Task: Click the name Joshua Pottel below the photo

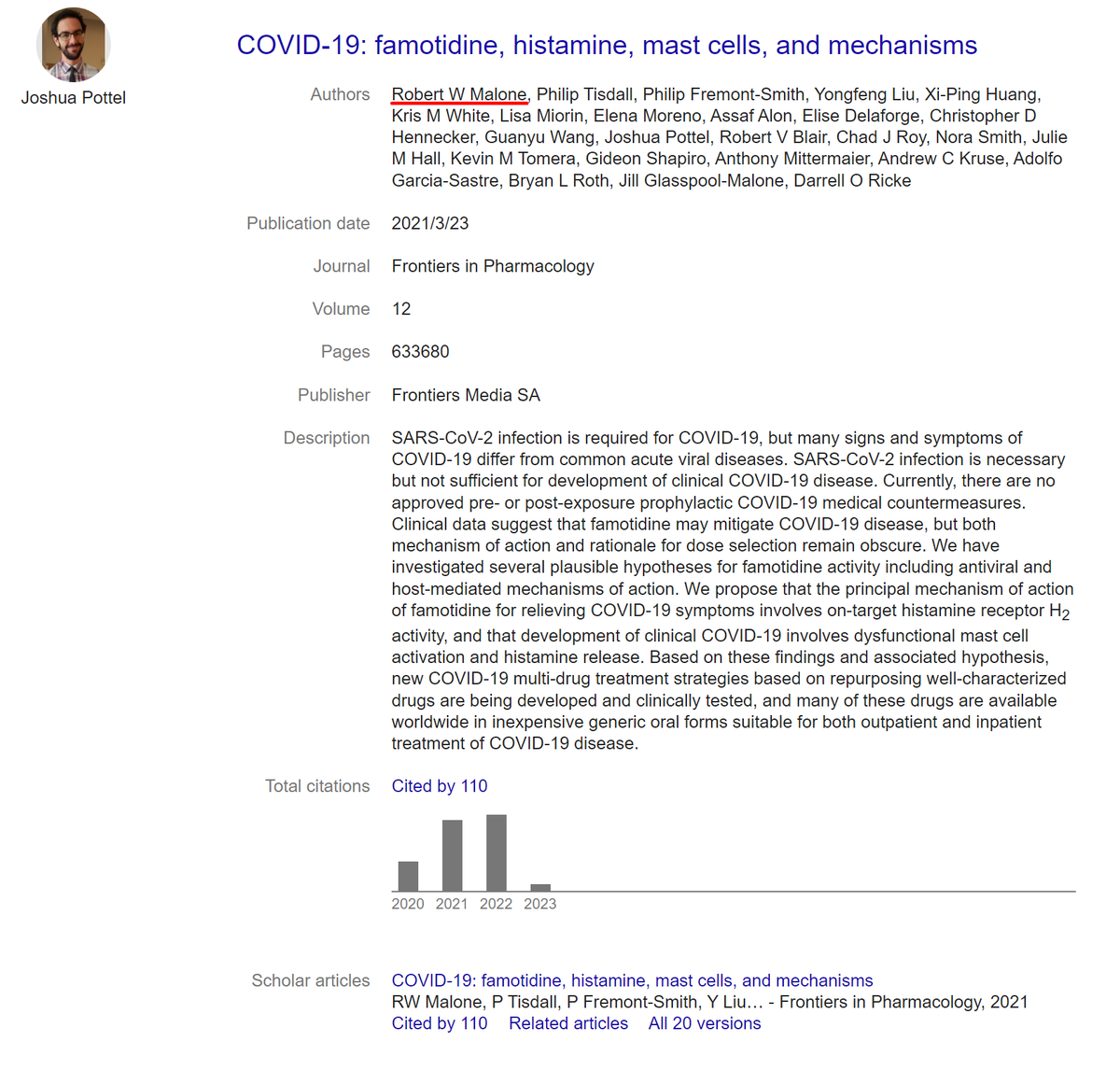Action: pyautogui.click(x=73, y=97)
